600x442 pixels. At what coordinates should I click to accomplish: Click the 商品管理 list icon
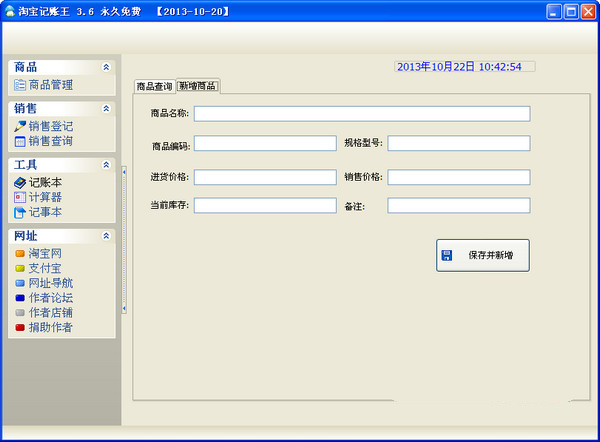point(20,85)
